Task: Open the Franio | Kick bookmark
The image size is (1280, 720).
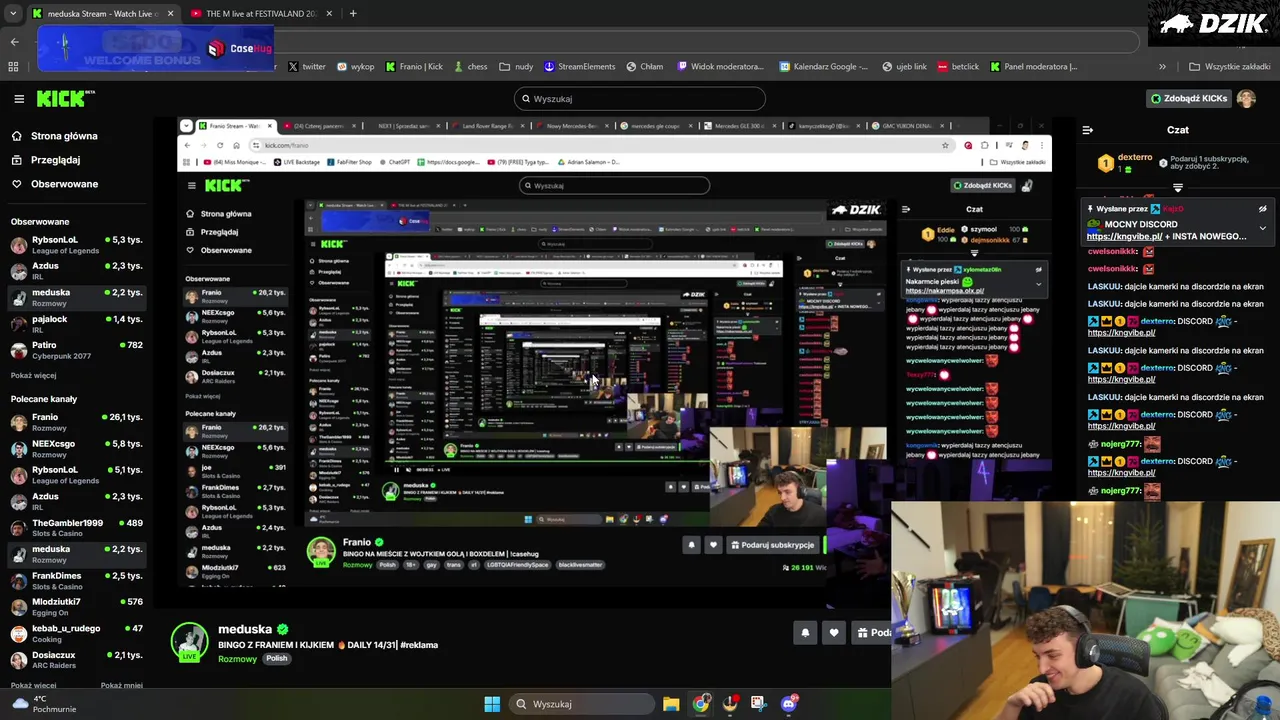Action: pyautogui.click(x=414, y=67)
